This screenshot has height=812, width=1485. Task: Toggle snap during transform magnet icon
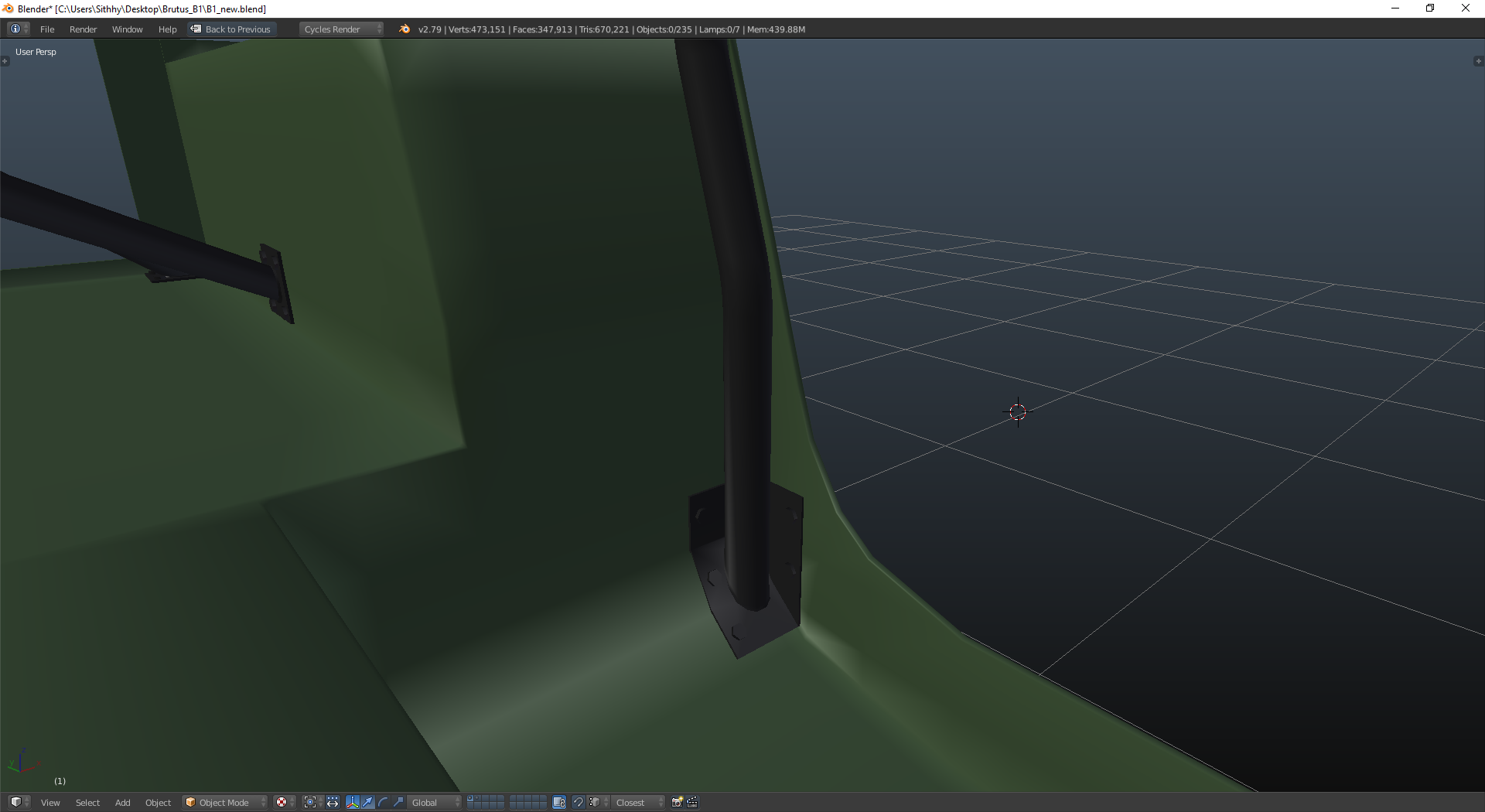(578, 802)
